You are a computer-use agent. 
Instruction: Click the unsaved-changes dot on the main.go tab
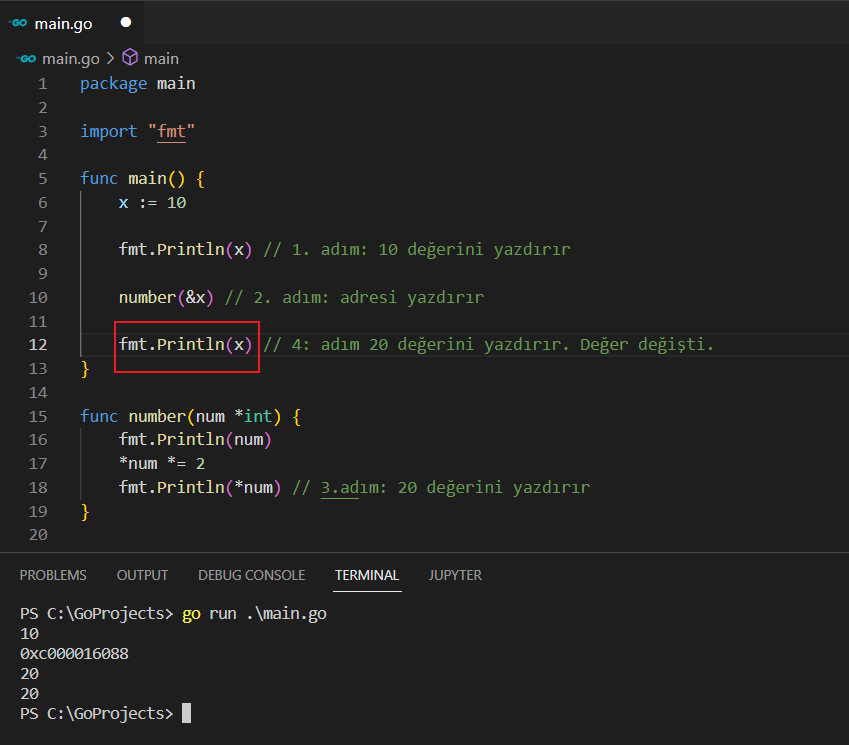pyautogui.click(x=125, y=22)
